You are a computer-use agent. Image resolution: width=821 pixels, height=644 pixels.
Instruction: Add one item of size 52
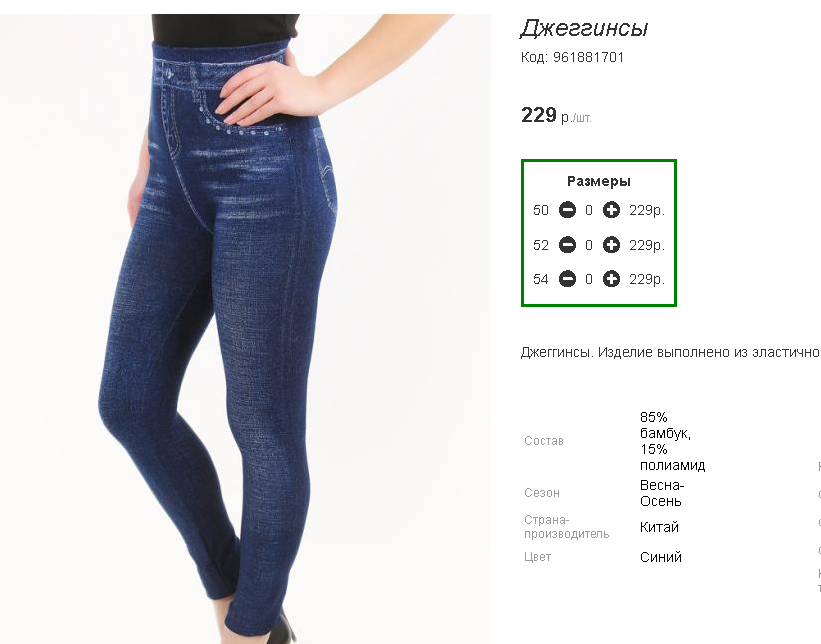pos(611,245)
